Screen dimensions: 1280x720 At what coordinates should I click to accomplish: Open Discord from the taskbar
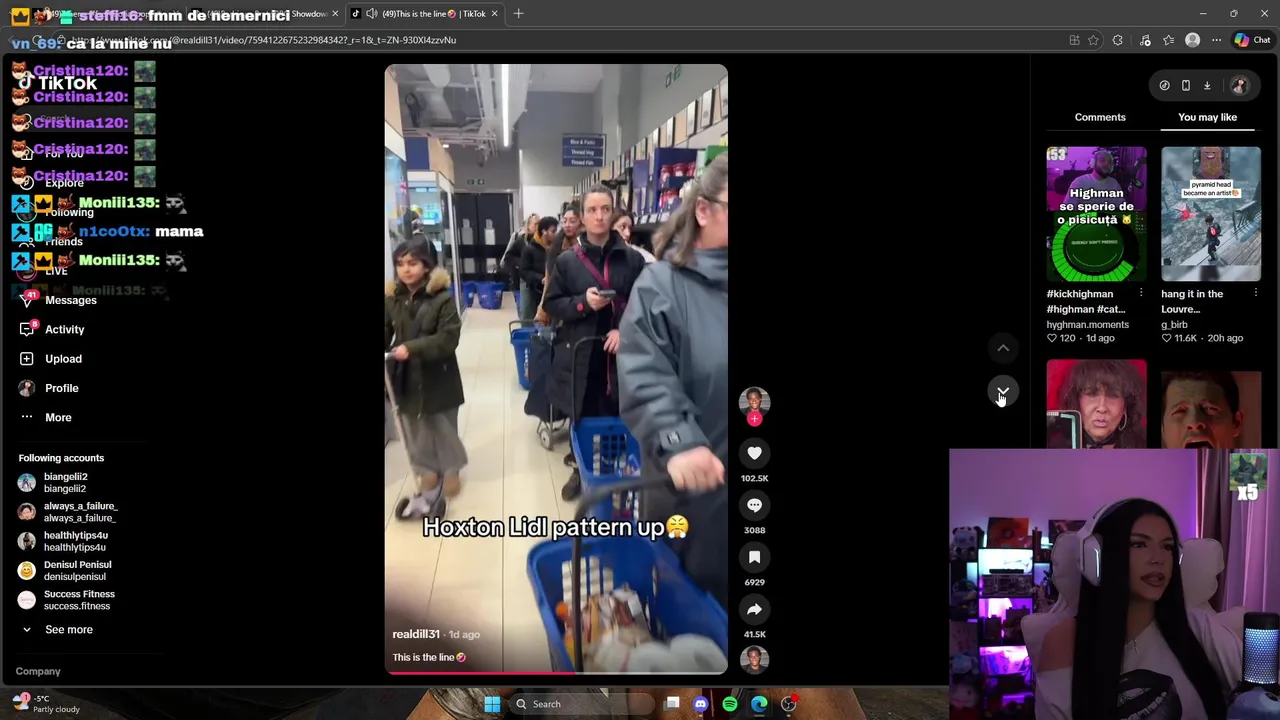click(x=701, y=704)
